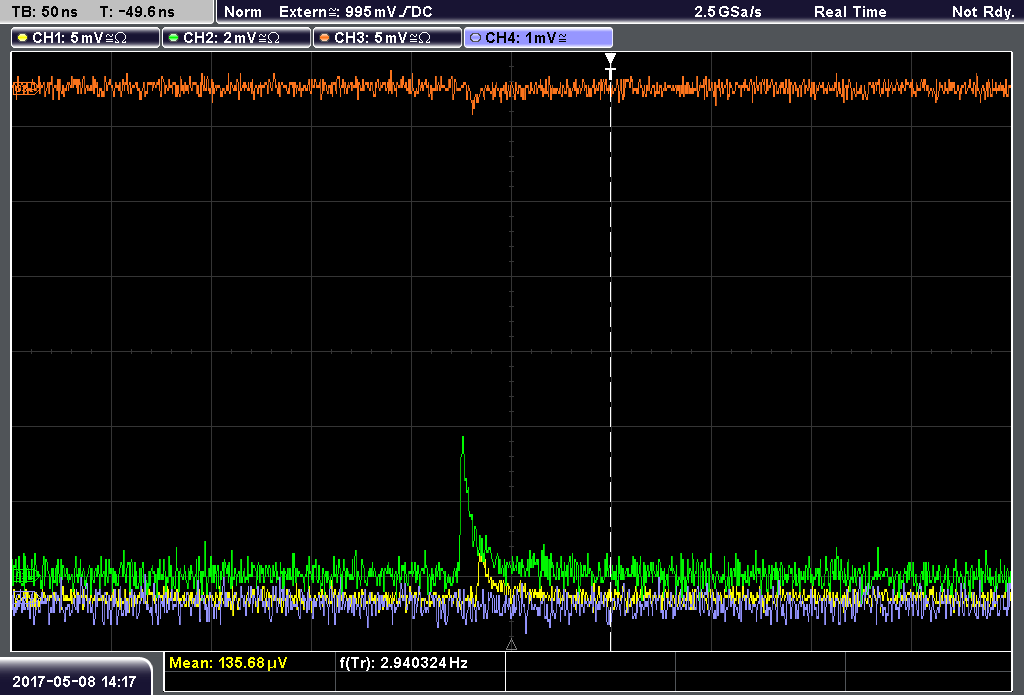Click the 2.5 GSa/s sample rate readout
The height and width of the screenshot is (695, 1024).
728,12
